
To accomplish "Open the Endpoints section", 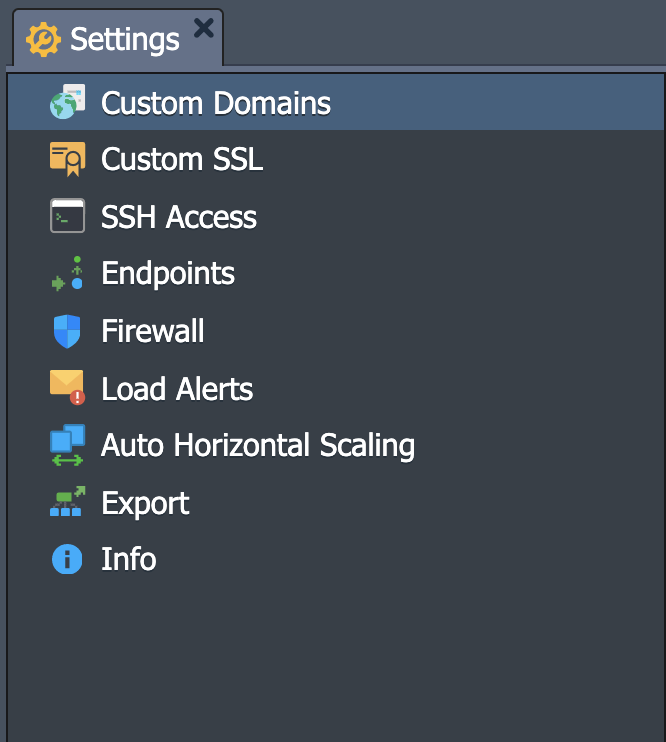I will click(336, 274).
